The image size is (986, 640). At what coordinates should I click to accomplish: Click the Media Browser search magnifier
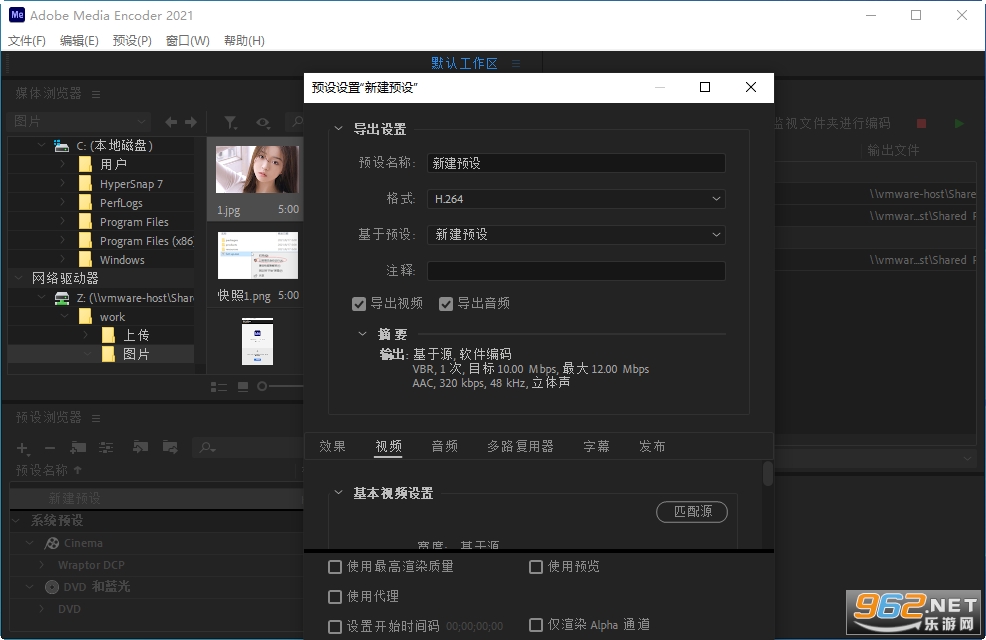coord(295,121)
